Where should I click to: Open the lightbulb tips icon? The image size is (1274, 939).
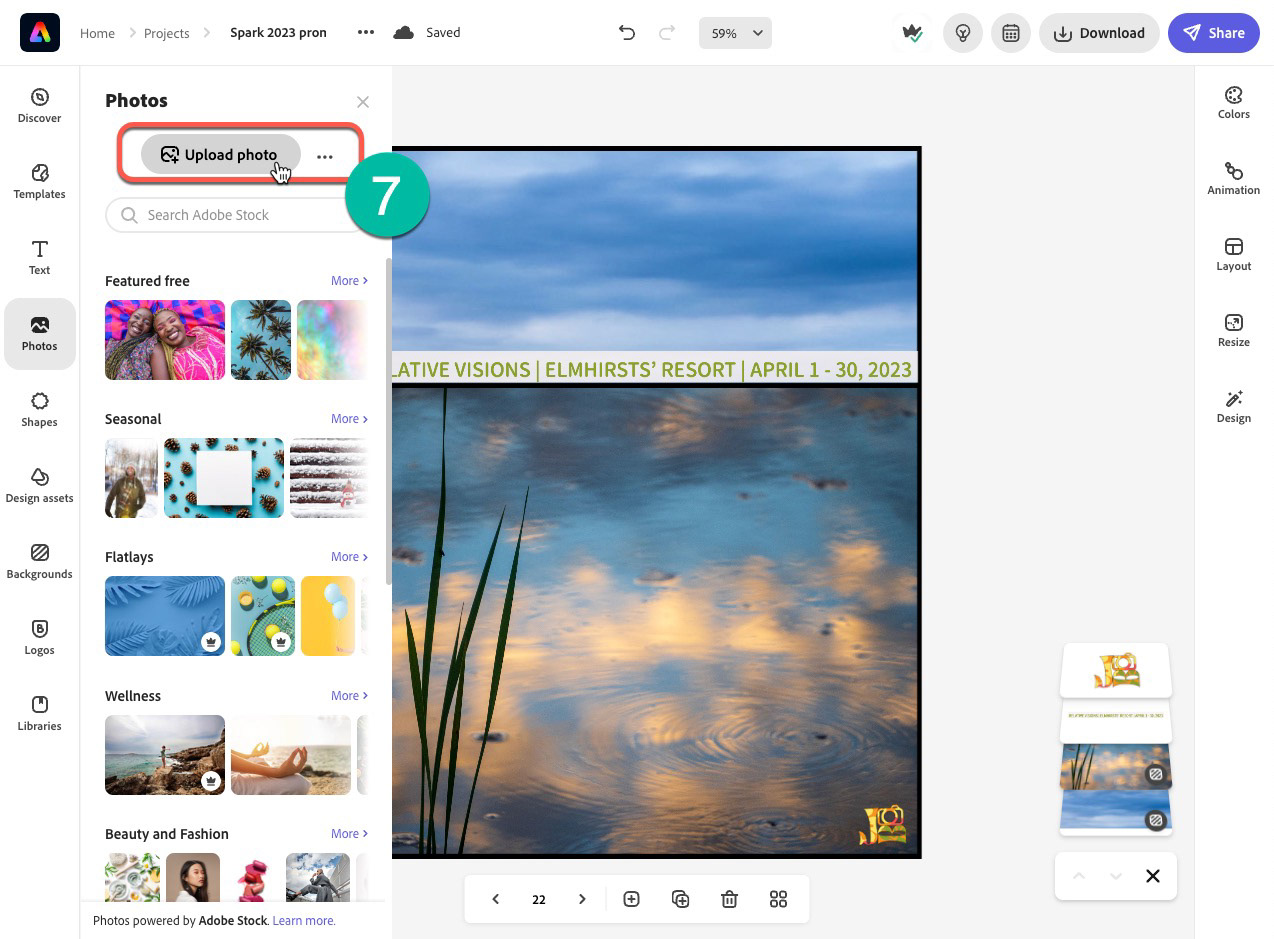pos(963,33)
